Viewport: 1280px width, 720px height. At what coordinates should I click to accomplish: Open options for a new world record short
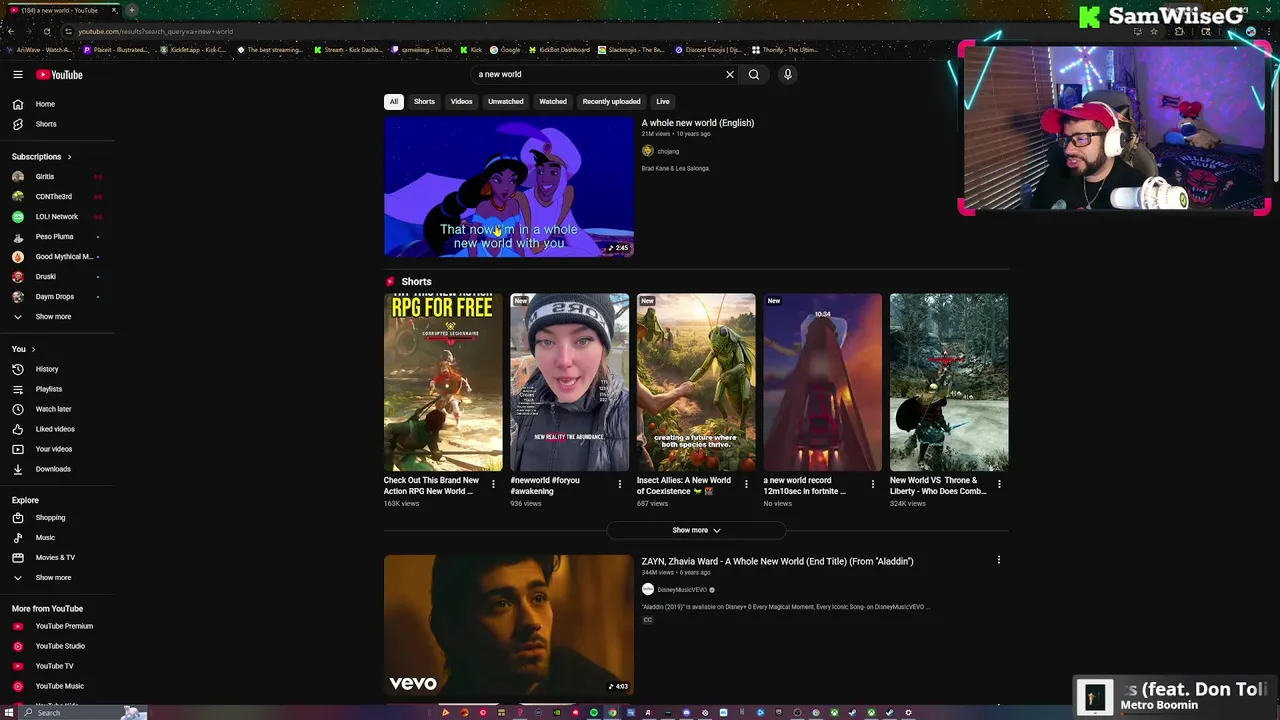point(872,484)
